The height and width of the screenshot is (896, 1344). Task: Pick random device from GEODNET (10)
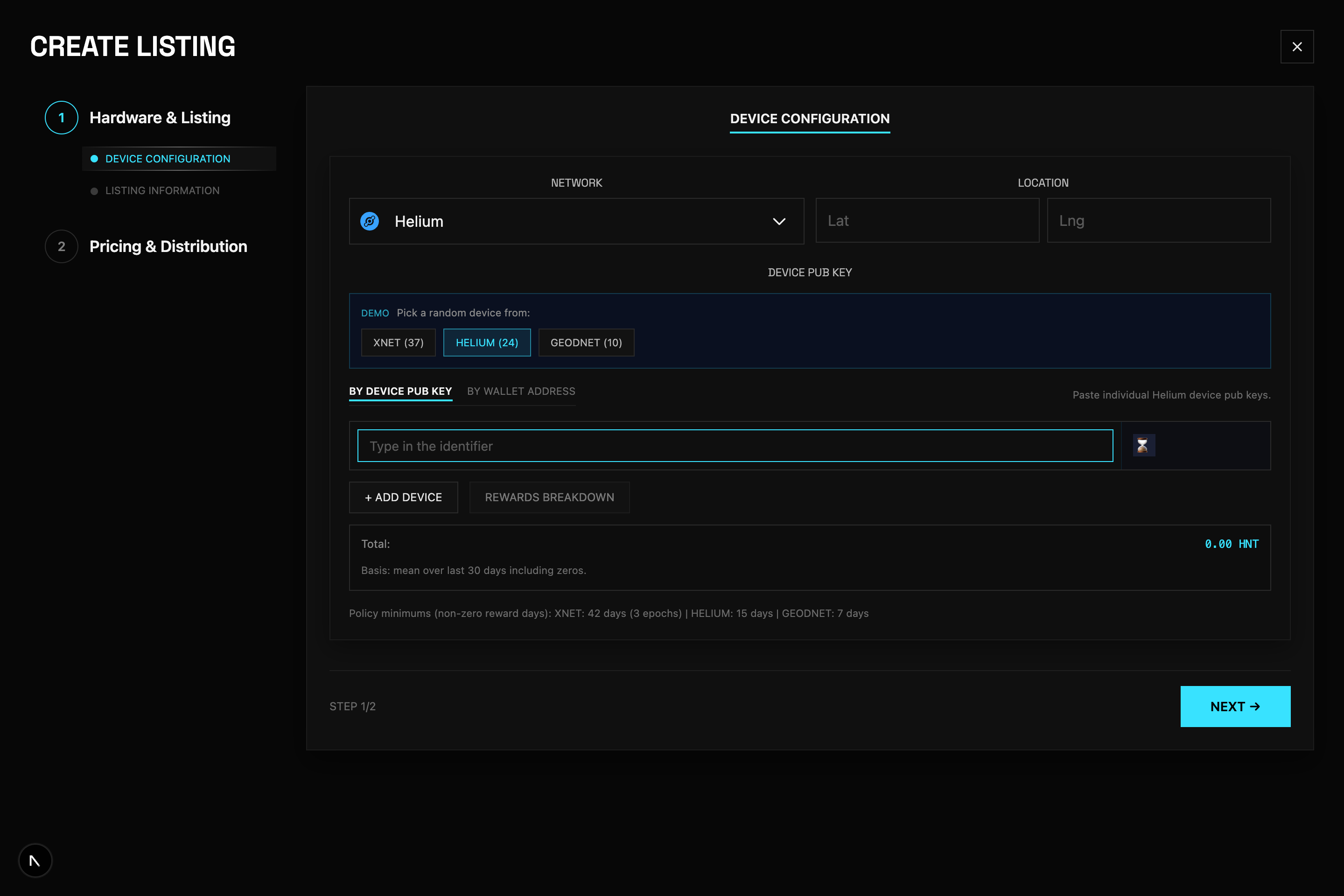click(586, 342)
